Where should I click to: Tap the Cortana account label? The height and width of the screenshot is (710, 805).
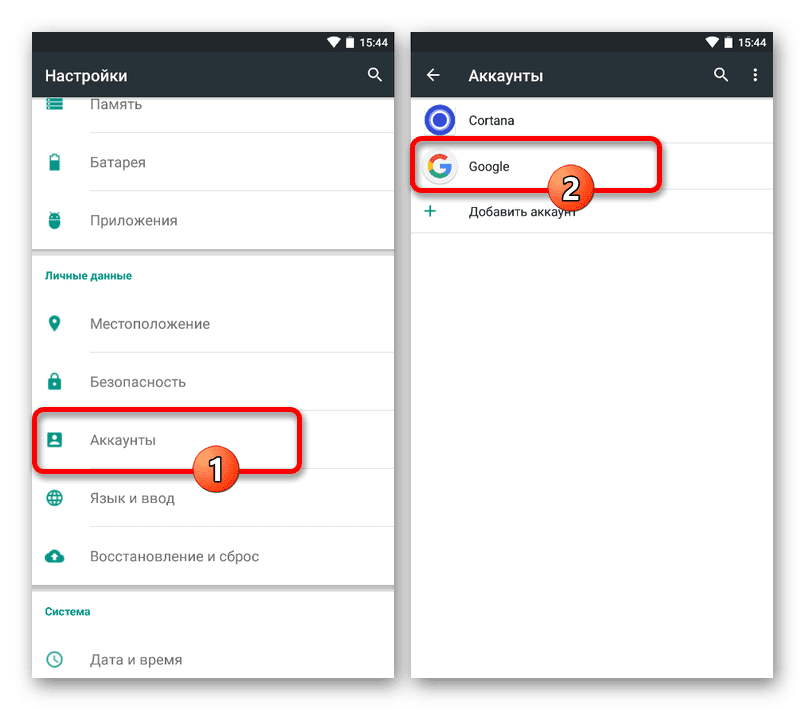491,120
